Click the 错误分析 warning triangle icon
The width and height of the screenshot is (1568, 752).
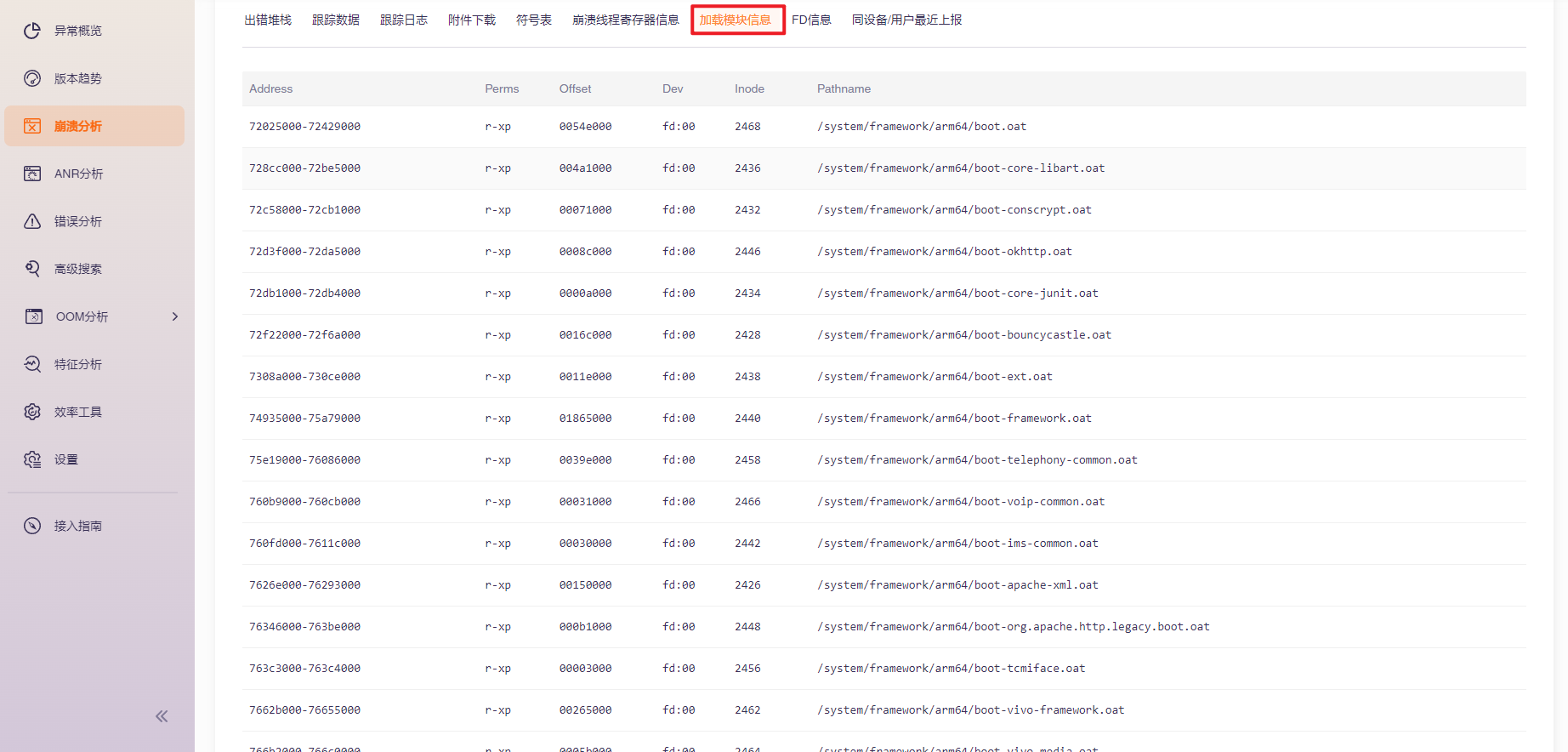coord(32,221)
